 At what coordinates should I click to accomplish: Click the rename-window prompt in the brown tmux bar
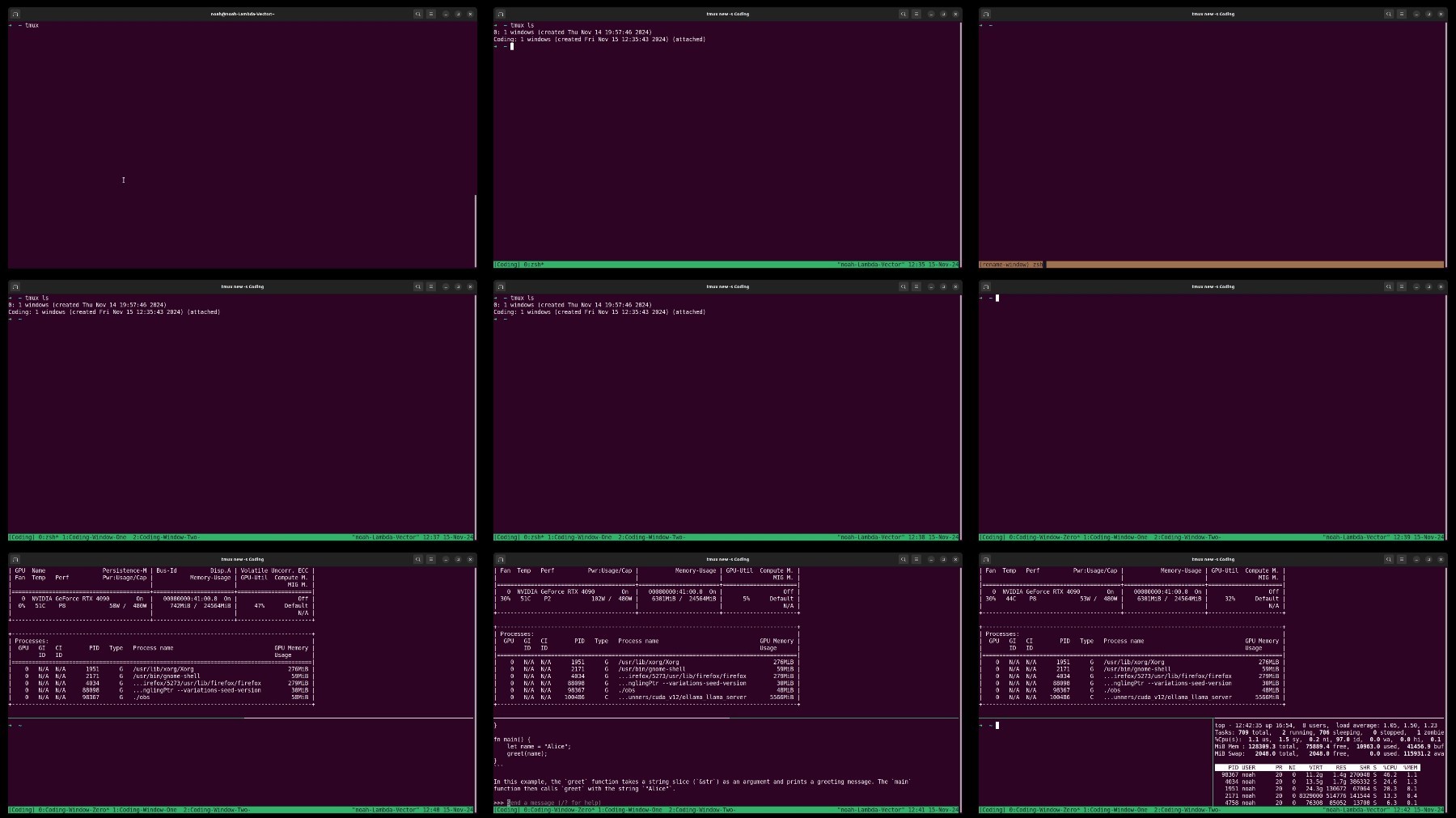[1012, 265]
